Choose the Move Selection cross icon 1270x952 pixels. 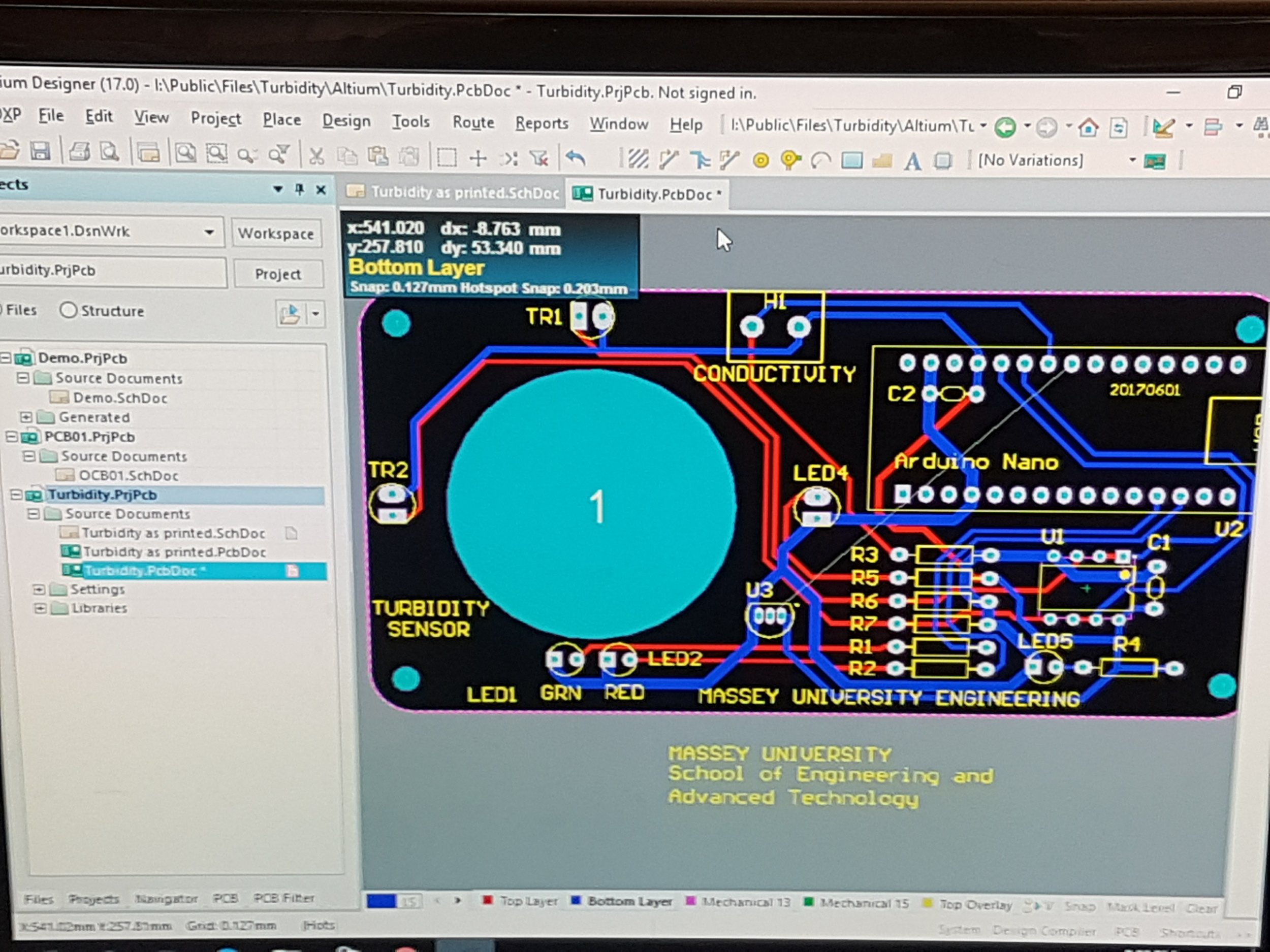(478, 158)
